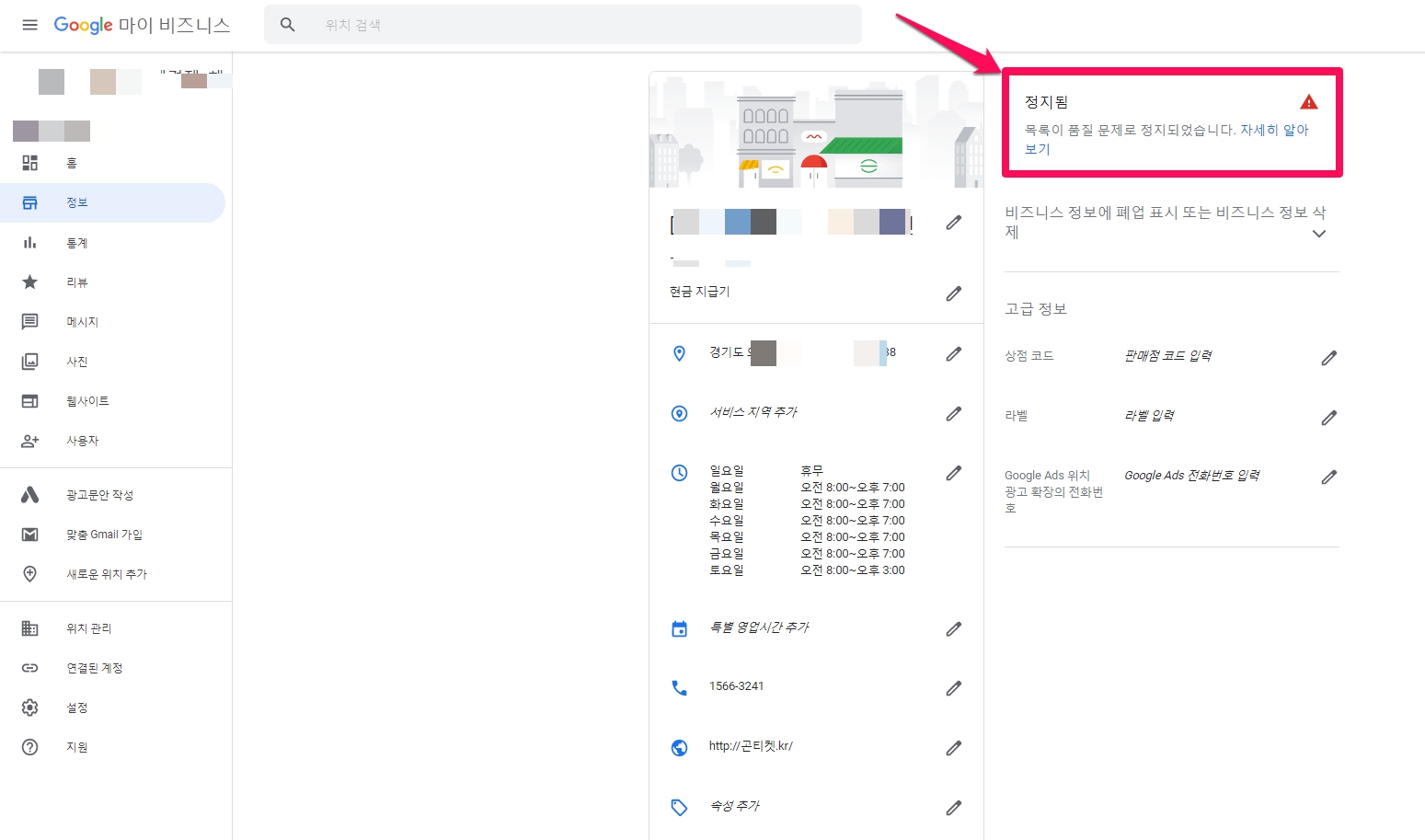
Task: Click the 자세히 알아보기 link
Action: [x=1273, y=131]
